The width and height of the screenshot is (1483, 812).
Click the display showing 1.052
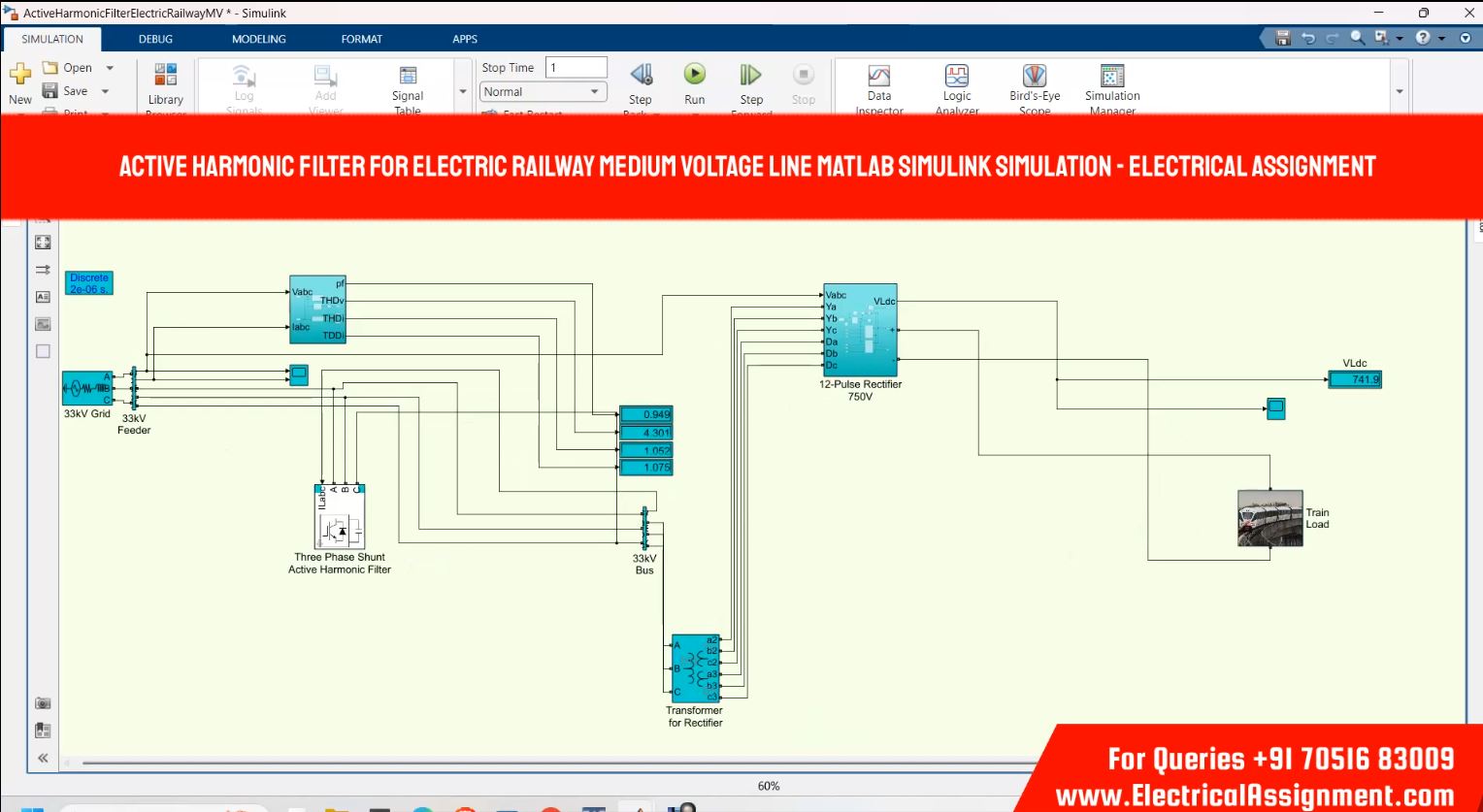point(646,450)
